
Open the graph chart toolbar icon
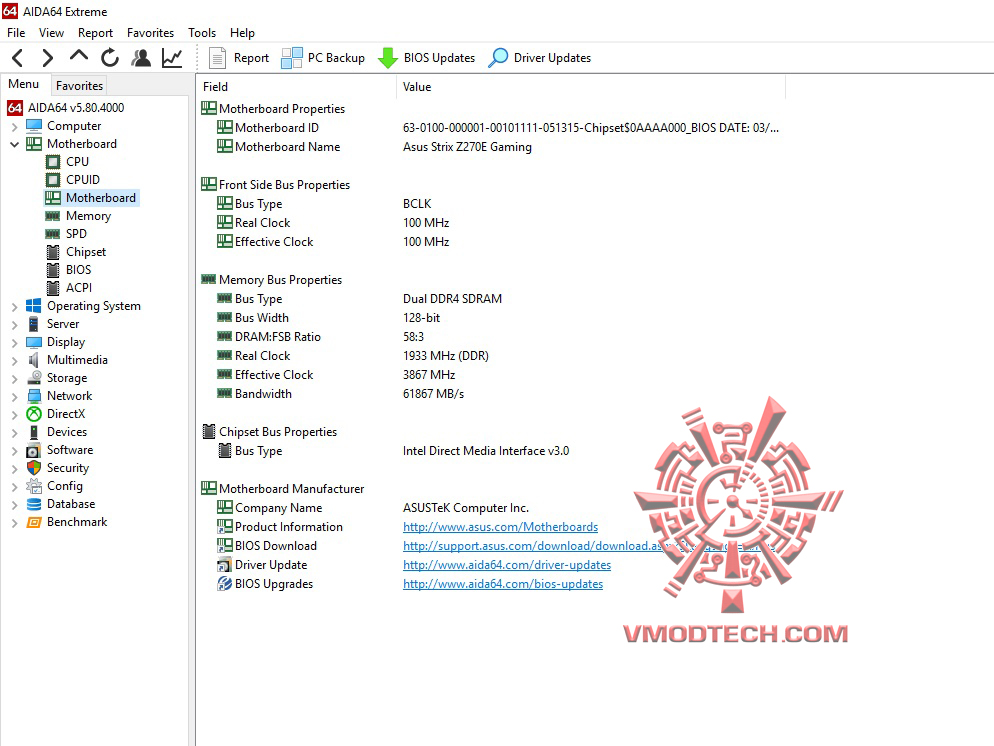pos(172,58)
